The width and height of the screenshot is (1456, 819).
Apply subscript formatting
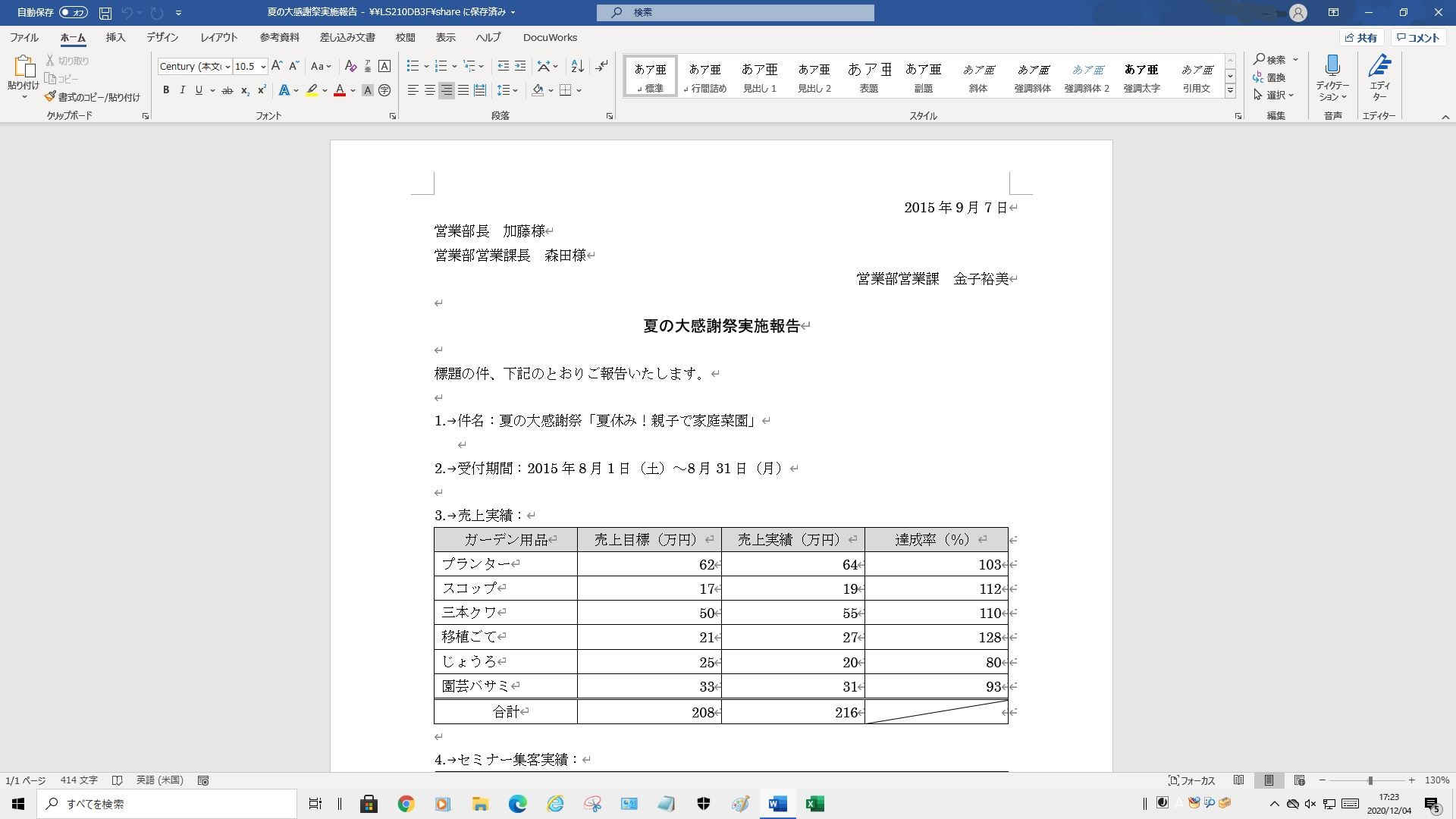click(x=245, y=90)
